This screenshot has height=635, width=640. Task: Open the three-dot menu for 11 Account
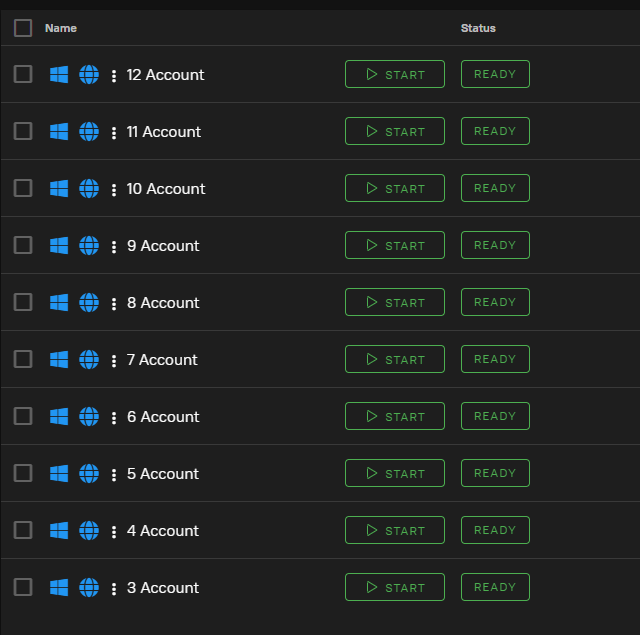(x=114, y=133)
